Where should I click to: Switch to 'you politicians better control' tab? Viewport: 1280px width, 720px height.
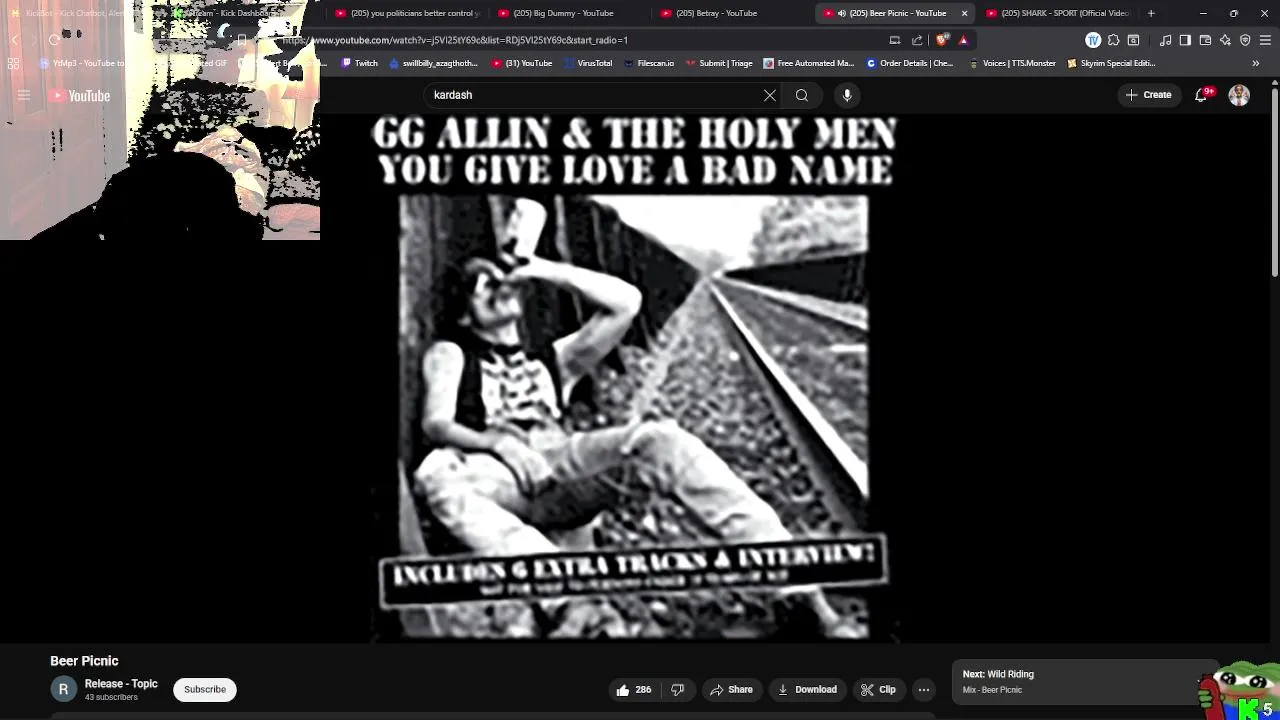[x=408, y=13]
